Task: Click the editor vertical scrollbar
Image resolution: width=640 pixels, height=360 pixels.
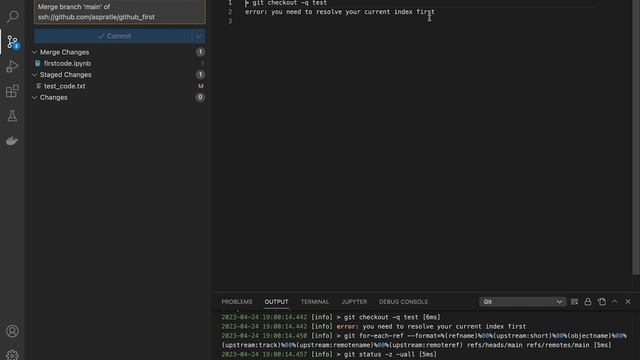Action: 636,137
